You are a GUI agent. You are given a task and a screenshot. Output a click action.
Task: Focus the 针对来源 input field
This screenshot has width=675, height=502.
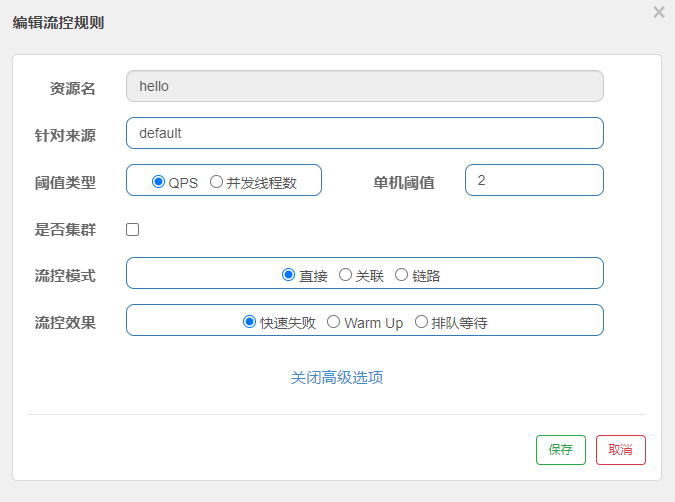[x=364, y=133]
